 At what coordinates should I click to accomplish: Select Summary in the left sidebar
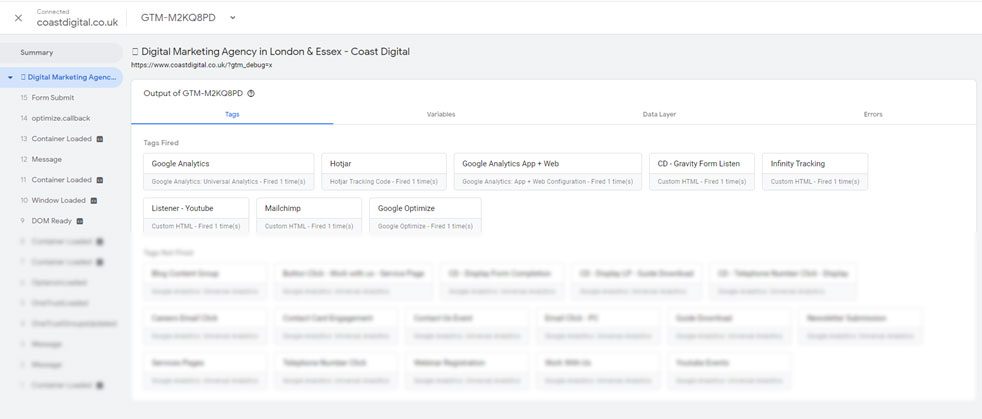pyautogui.click(x=37, y=52)
